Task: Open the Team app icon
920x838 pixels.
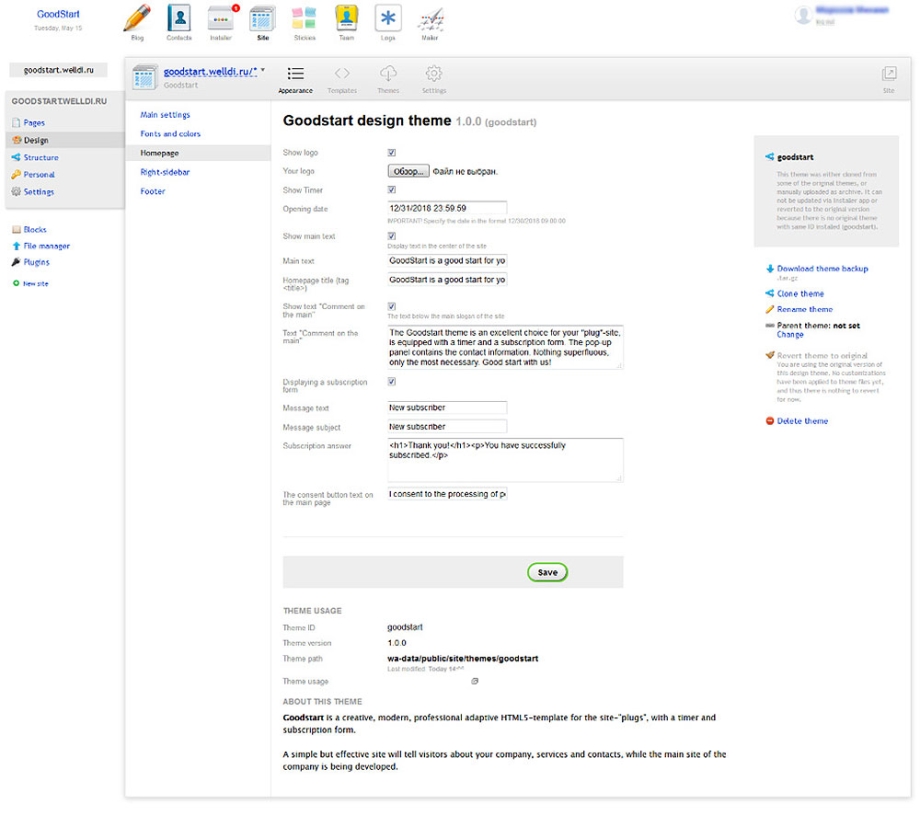Action: 346,19
